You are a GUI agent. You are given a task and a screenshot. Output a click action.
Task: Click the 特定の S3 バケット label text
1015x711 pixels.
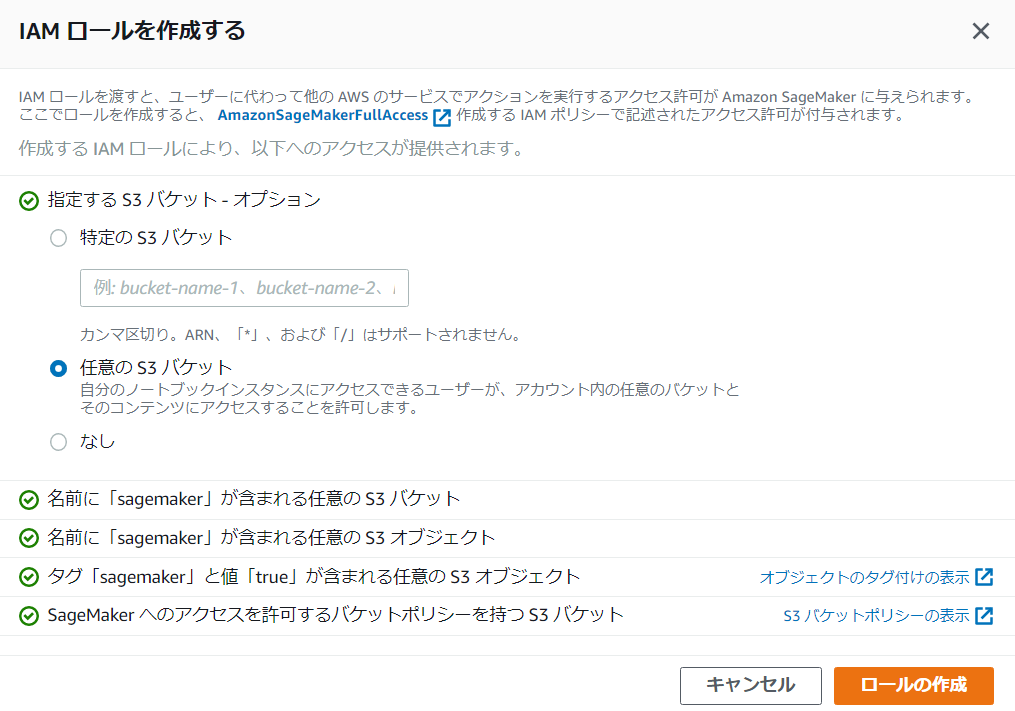(156, 238)
